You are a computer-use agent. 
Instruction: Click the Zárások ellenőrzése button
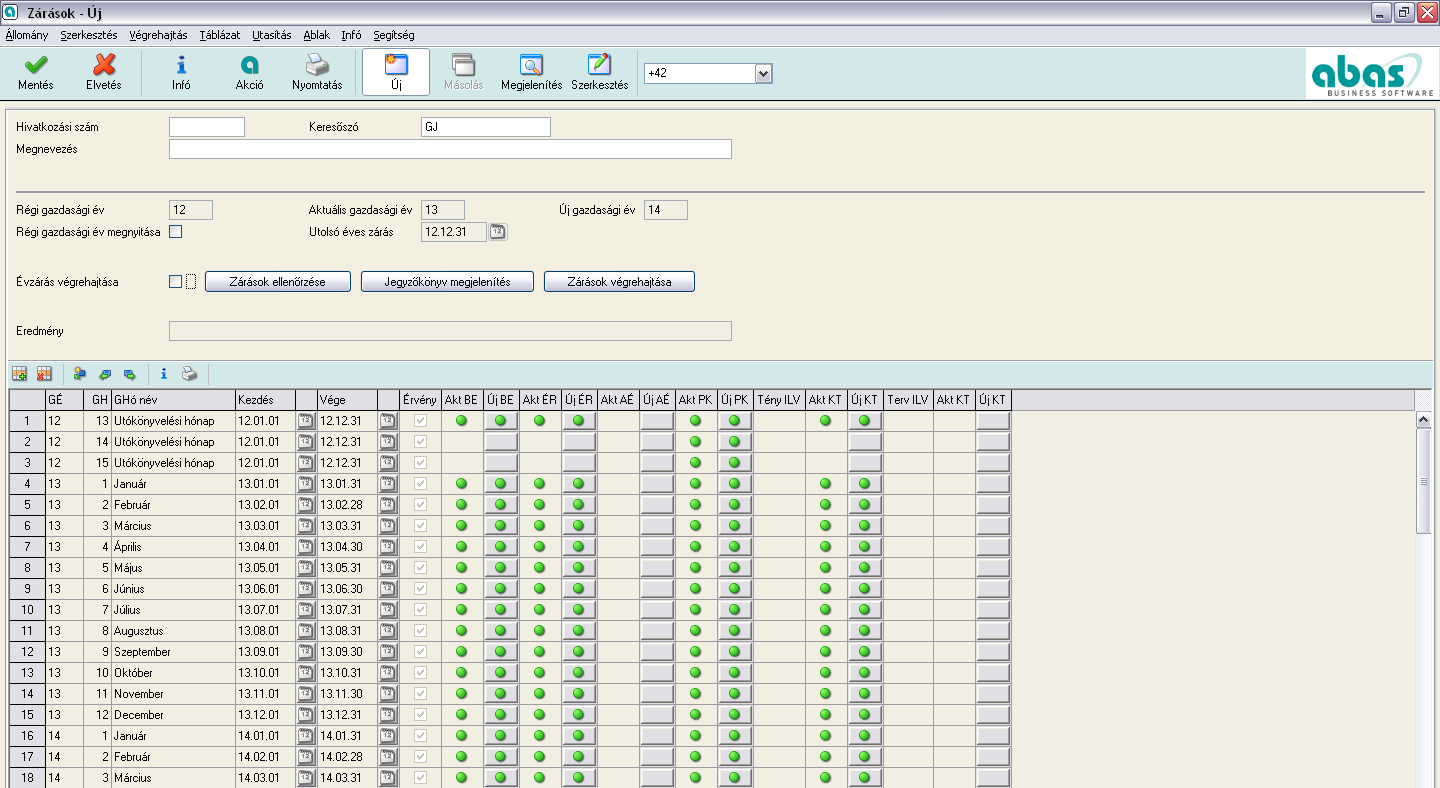tap(278, 282)
